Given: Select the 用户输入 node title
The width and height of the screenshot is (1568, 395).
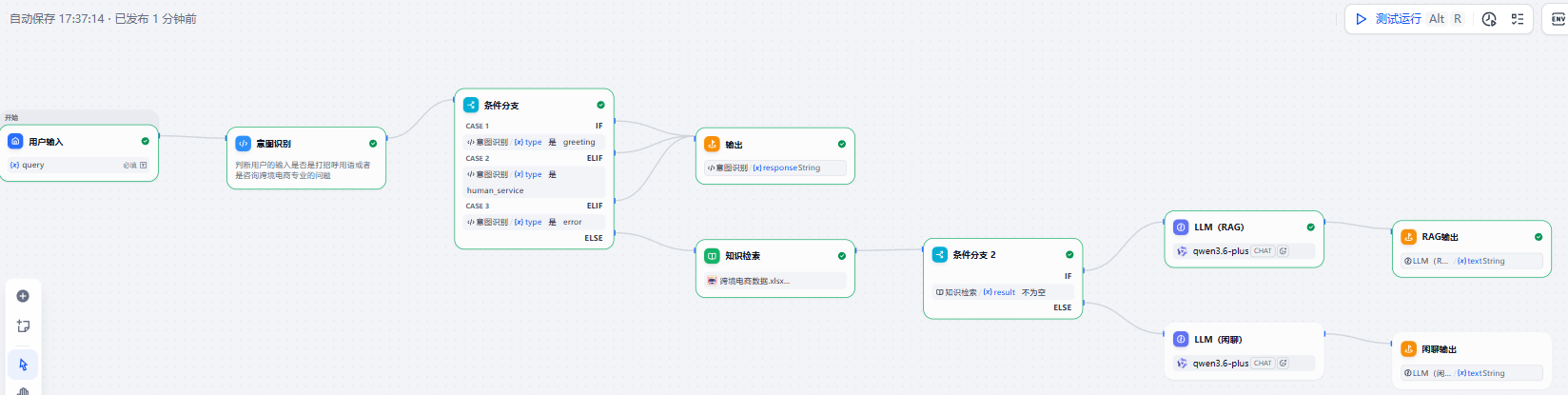Looking at the screenshot, I should tap(46, 142).
